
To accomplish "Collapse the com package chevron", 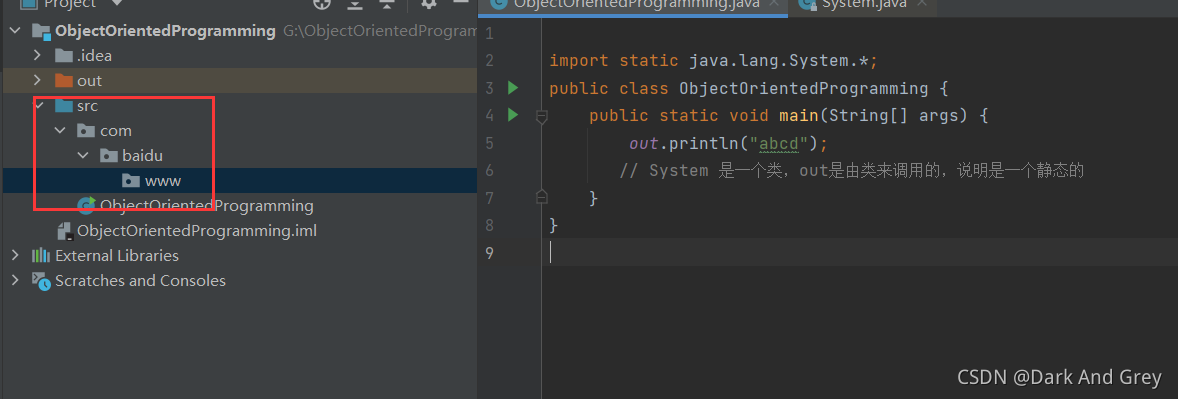I will coord(61,131).
